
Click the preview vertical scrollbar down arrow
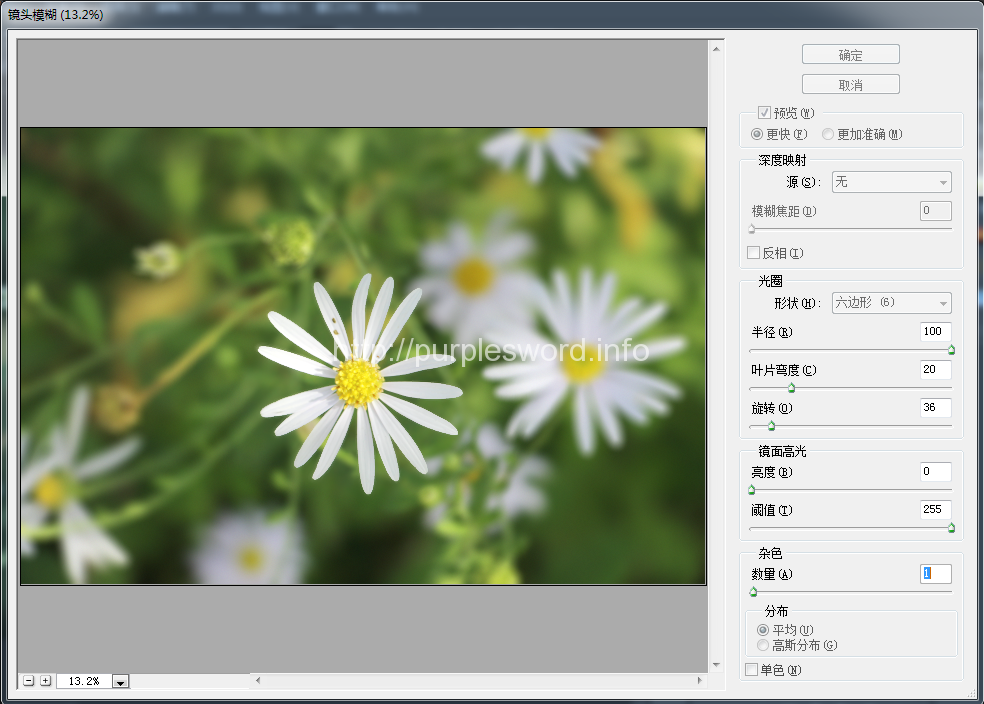point(716,664)
